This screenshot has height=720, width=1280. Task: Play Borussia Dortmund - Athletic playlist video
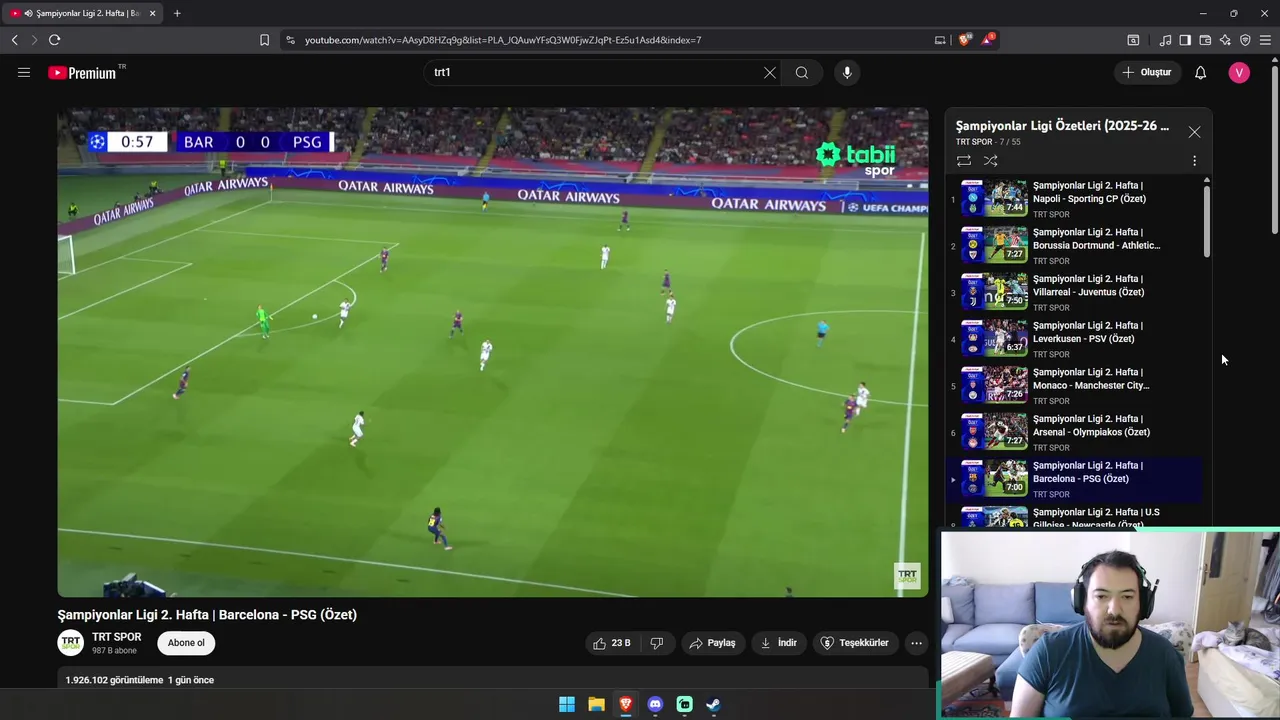(x=1075, y=246)
